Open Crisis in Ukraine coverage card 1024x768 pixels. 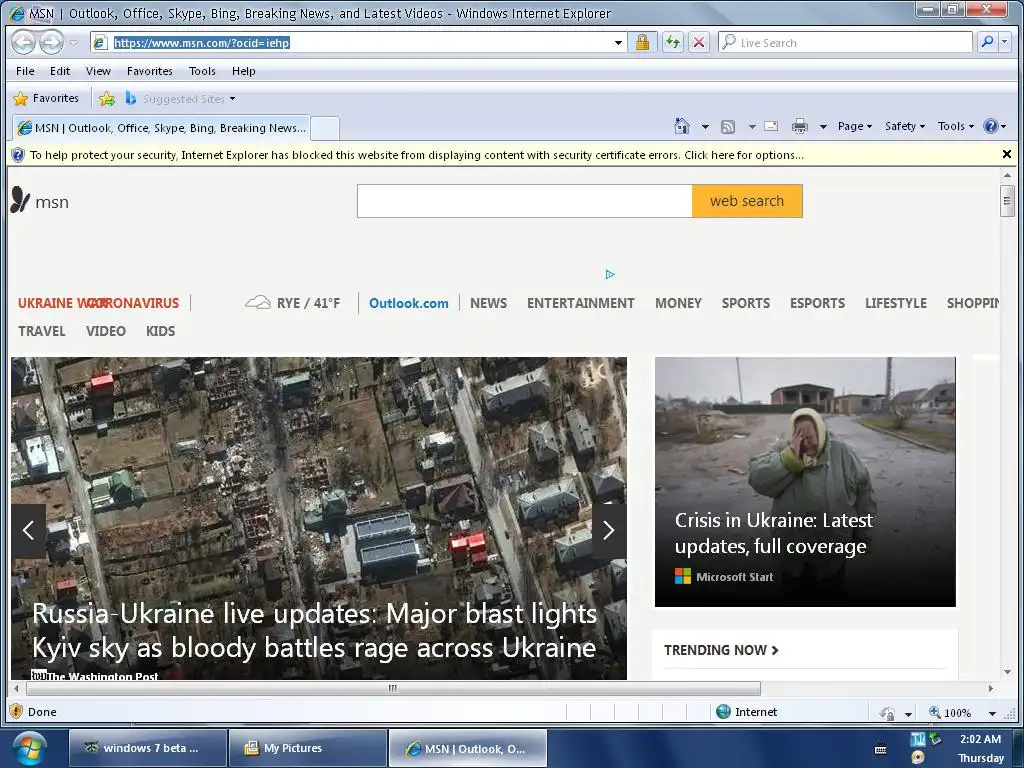coord(805,481)
